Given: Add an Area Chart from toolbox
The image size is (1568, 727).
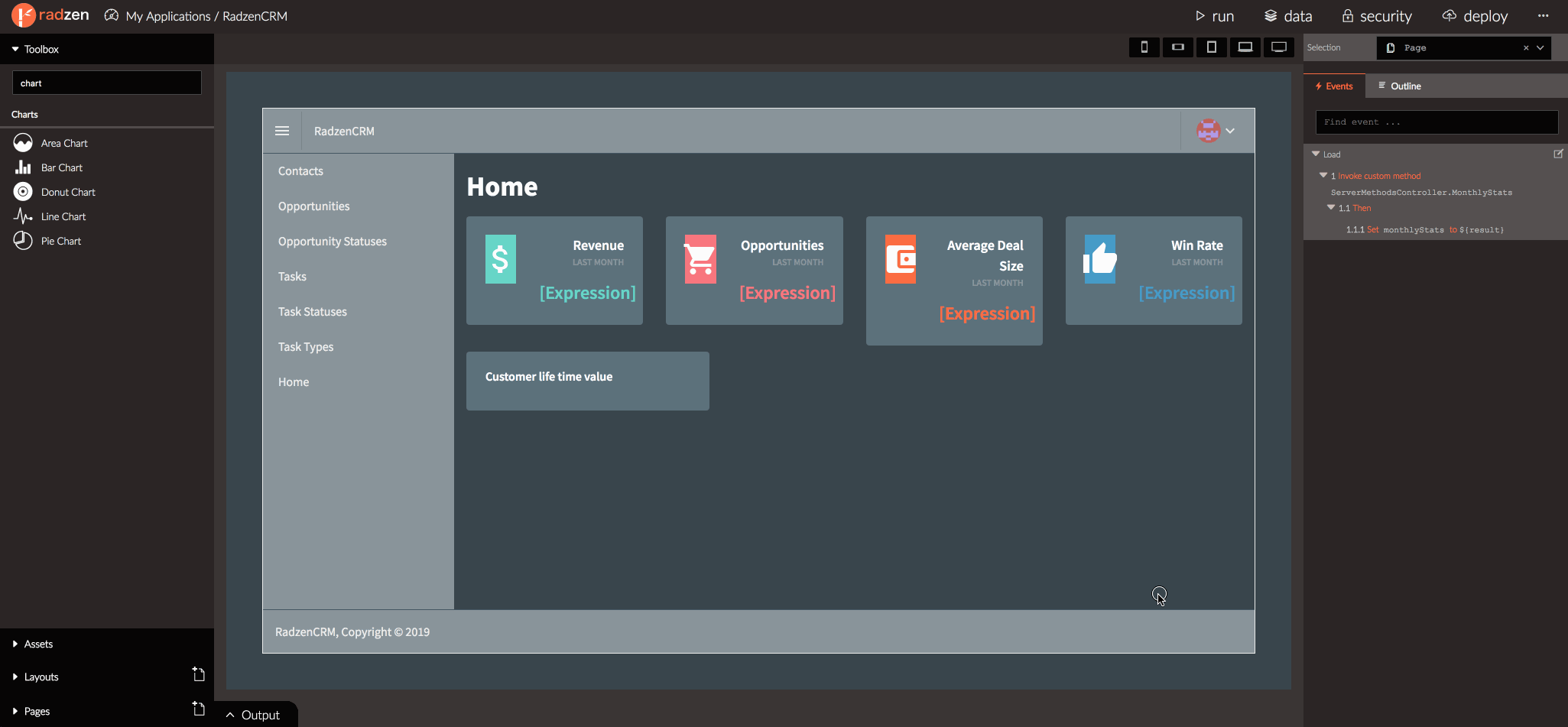Looking at the screenshot, I should [x=64, y=143].
